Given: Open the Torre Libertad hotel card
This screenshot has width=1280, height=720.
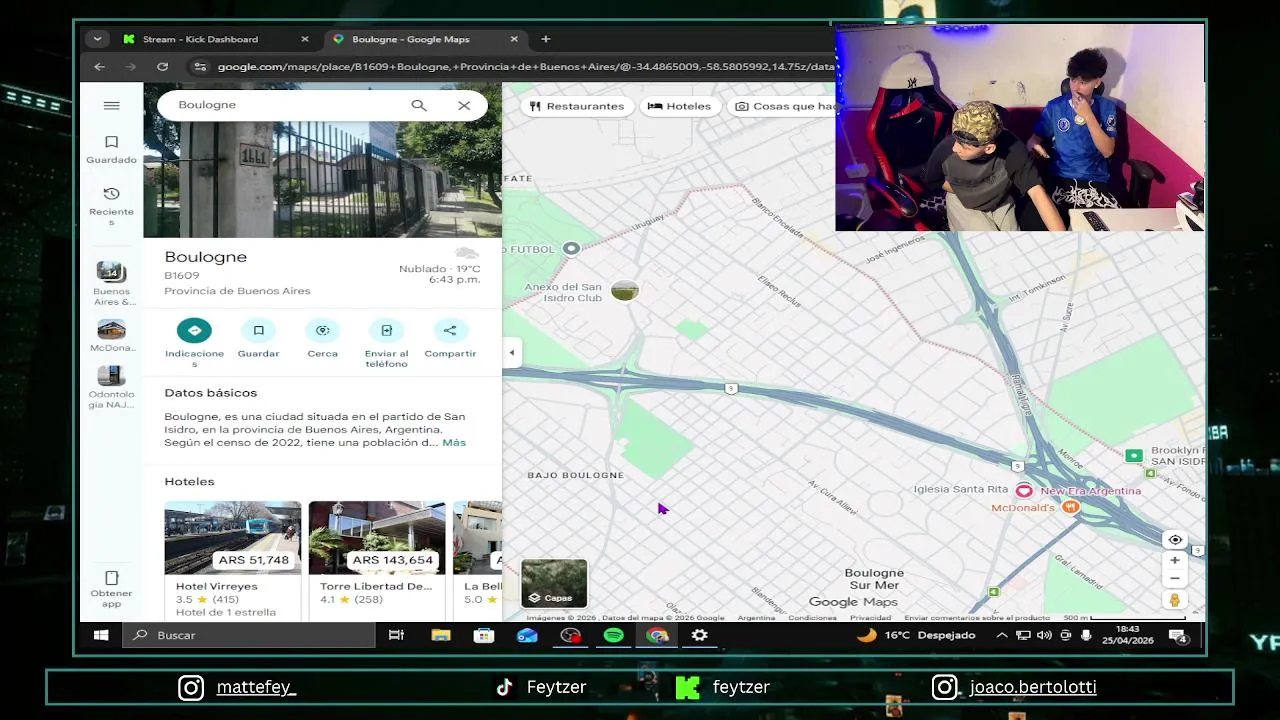Looking at the screenshot, I should pos(377,560).
